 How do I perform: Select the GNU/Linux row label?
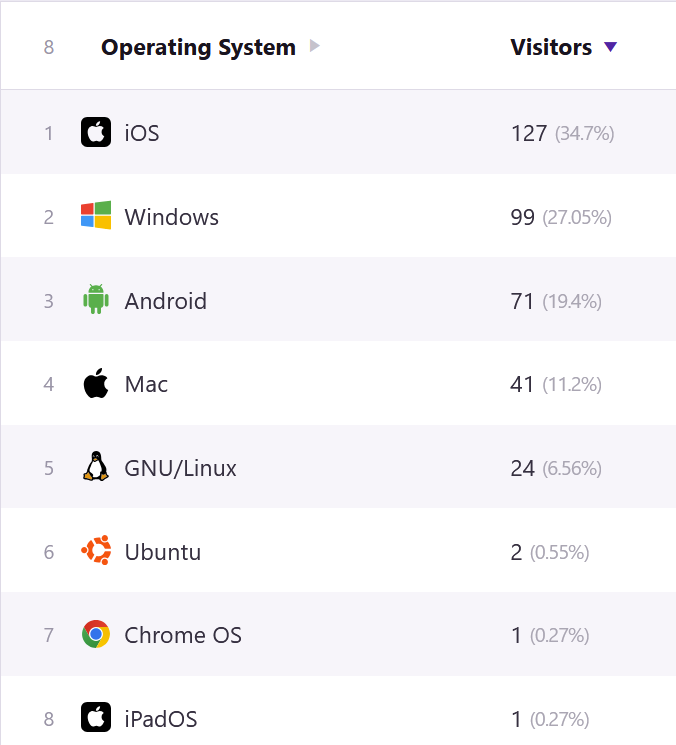pos(181,468)
